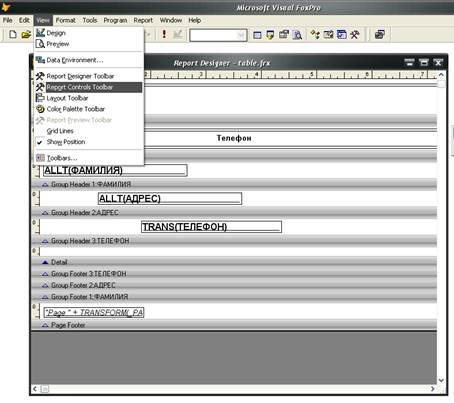The height and width of the screenshot is (403, 454).
Task: Click the Data Environment entry icon
Action: pyautogui.click(x=40, y=60)
